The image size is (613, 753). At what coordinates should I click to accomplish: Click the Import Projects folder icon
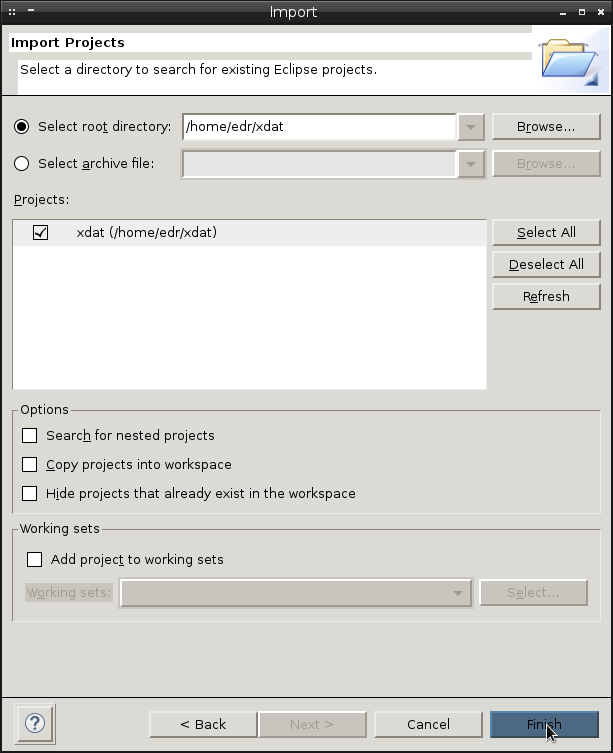(x=570, y=63)
